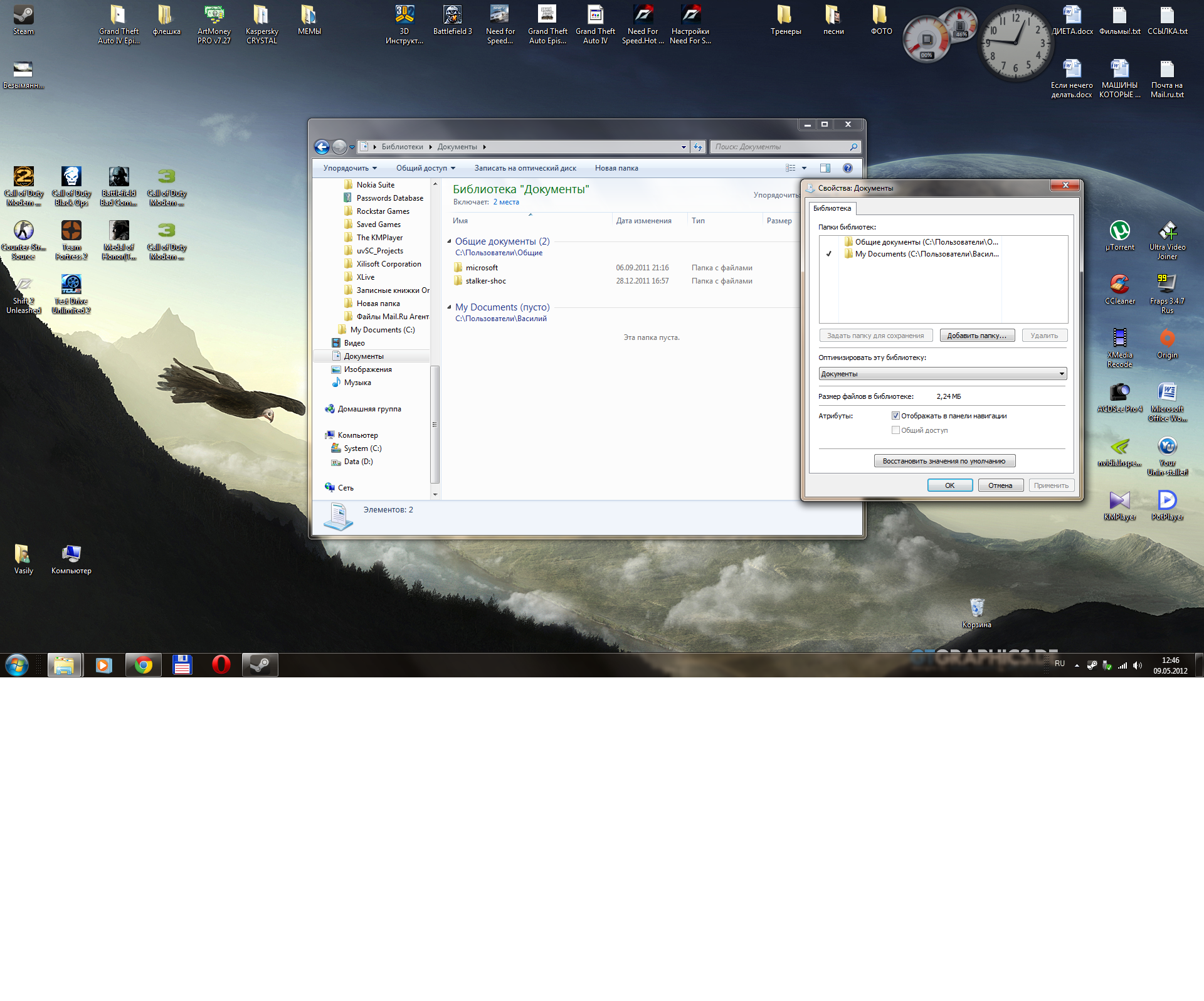The height and width of the screenshot is (1001, 1204).
Task: Select the 'Документы' library in tree
Action: tap(364, 356)
